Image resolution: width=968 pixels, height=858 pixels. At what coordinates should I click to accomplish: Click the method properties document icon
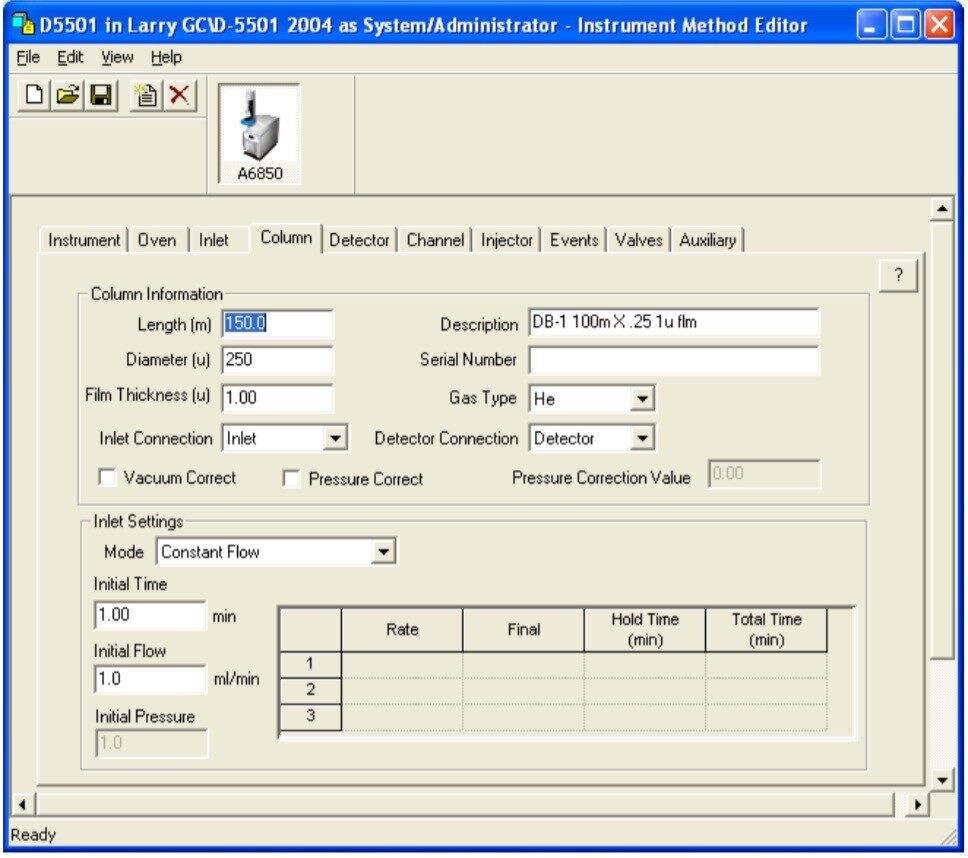[x=146, y=95]
